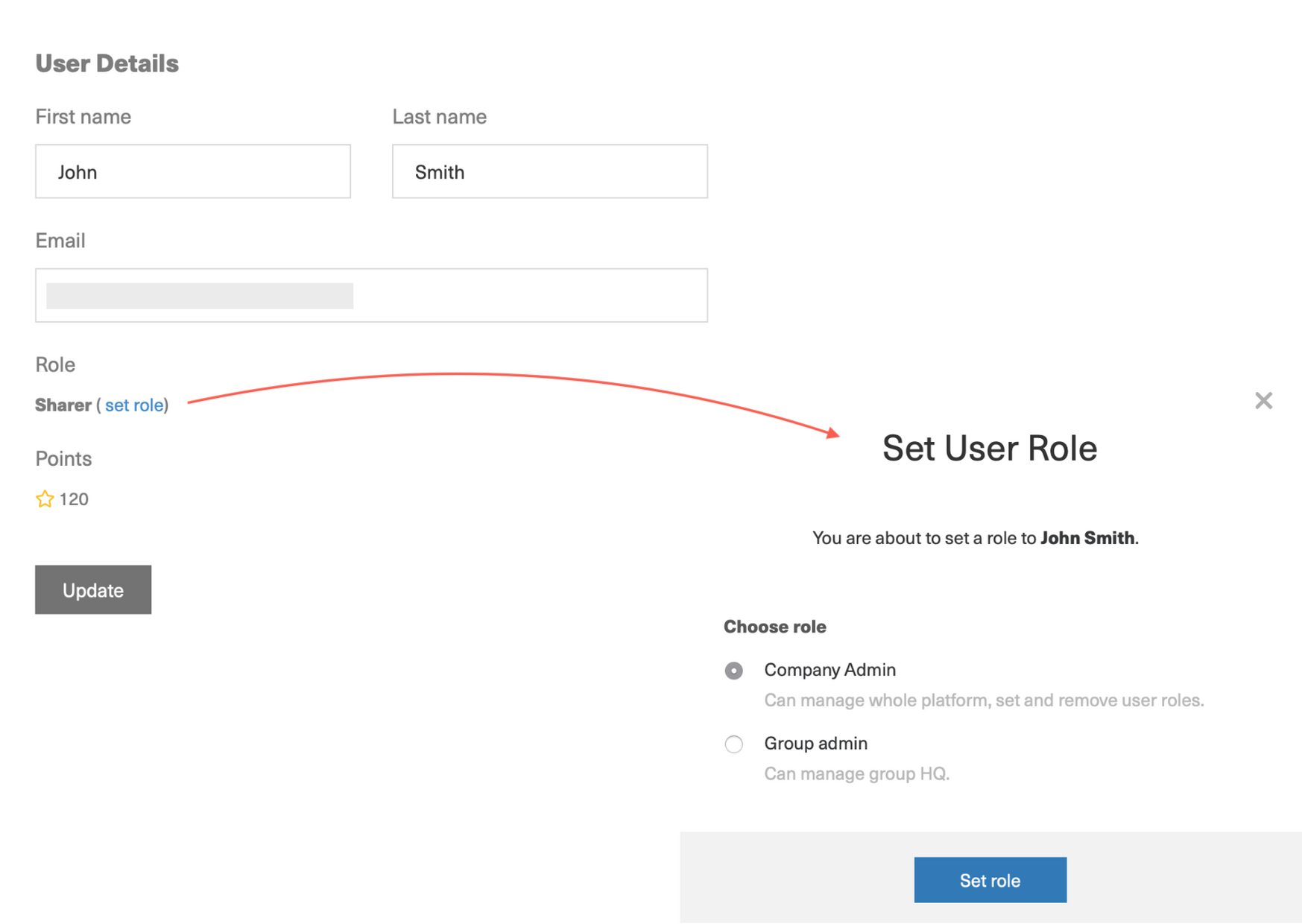Click the 120 points value
This screenshot has height=924, width=1302.
tap(74, 499)
